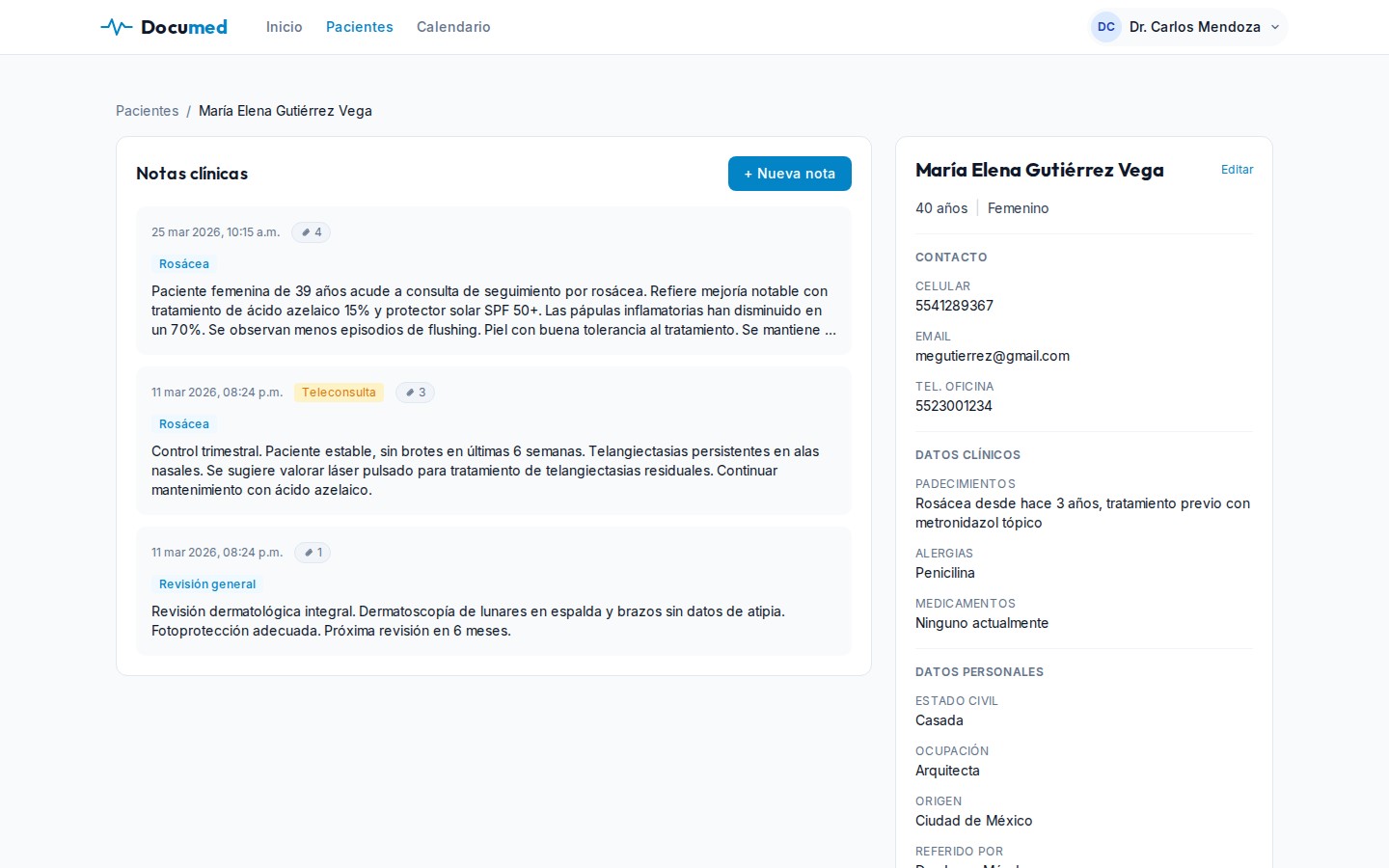1389x868 pixels.
Task: Select the Rosácea tag on first note
Action: [183, 264]
